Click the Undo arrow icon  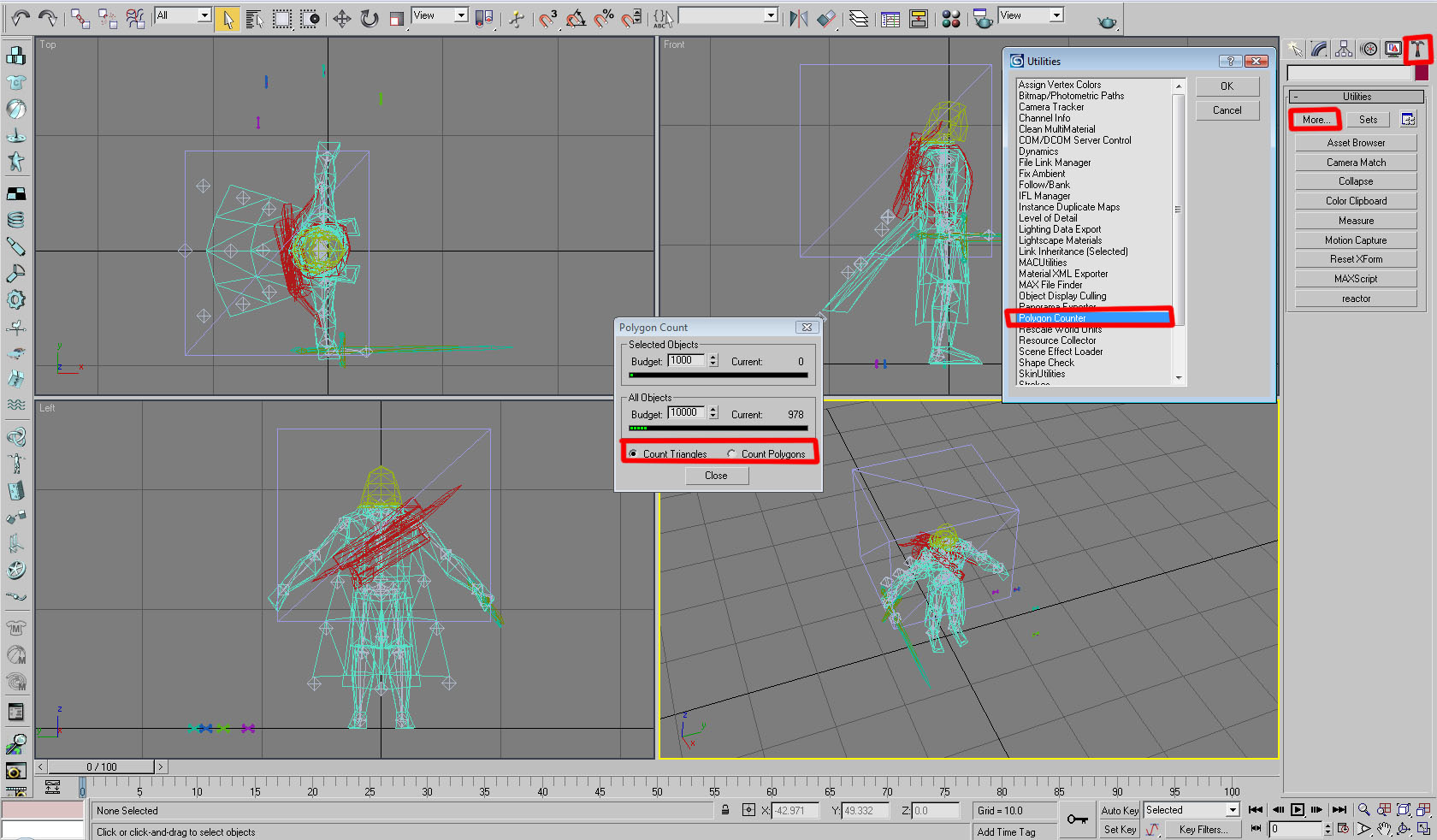click(x=21, y=18)
